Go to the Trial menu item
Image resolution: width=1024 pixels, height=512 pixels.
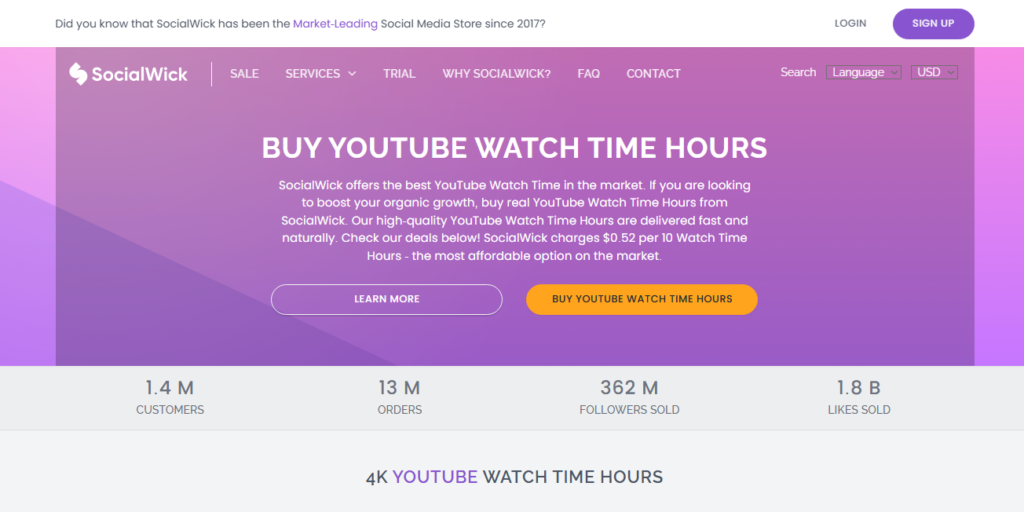(x=399, y=74)
